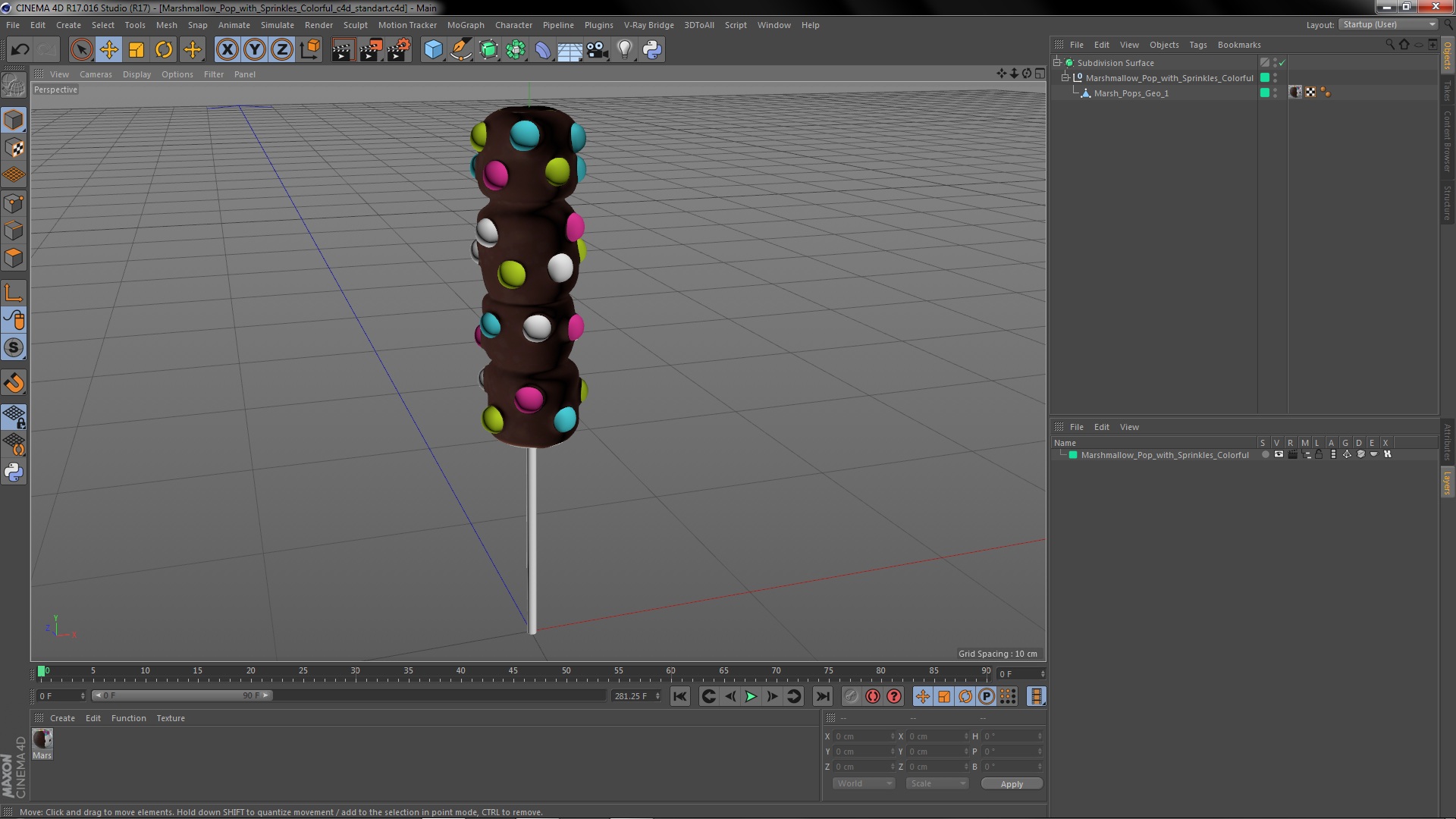
Task: Open the World coordinate dropdown
Action: pos(864,783)
